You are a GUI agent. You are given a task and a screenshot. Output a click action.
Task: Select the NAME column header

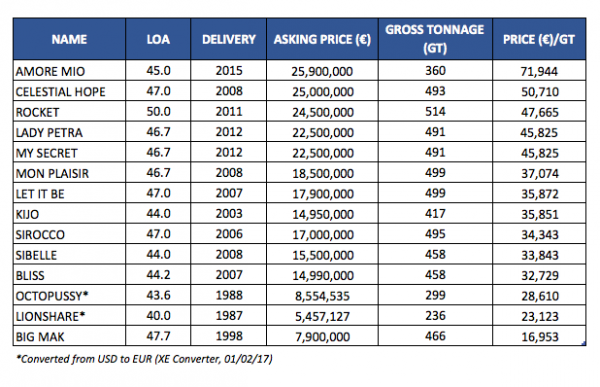point(69,39)
